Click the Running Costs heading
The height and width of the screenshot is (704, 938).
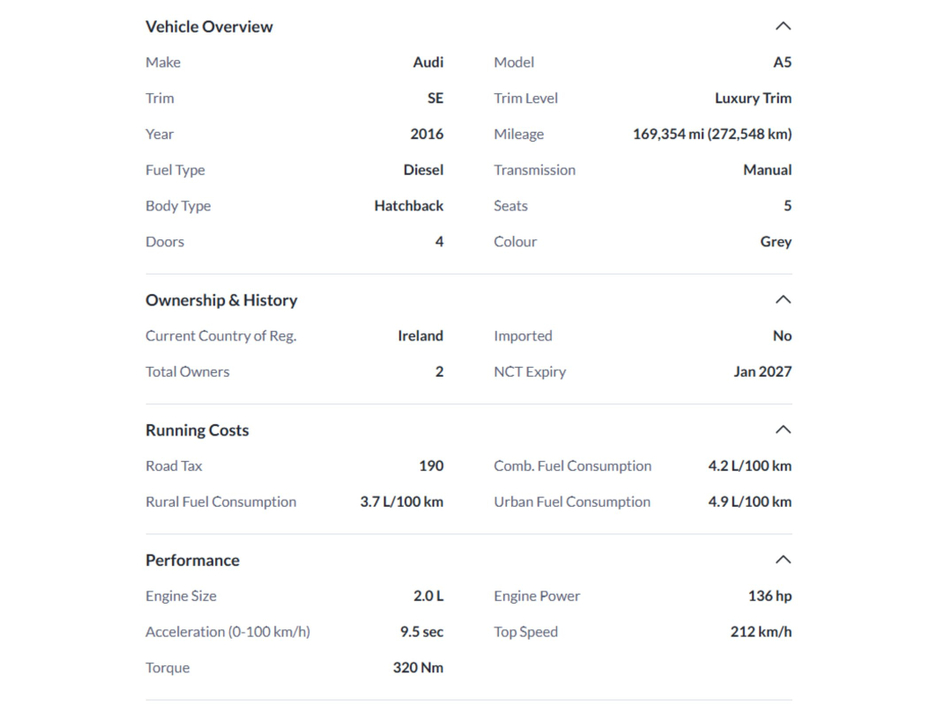197,430
